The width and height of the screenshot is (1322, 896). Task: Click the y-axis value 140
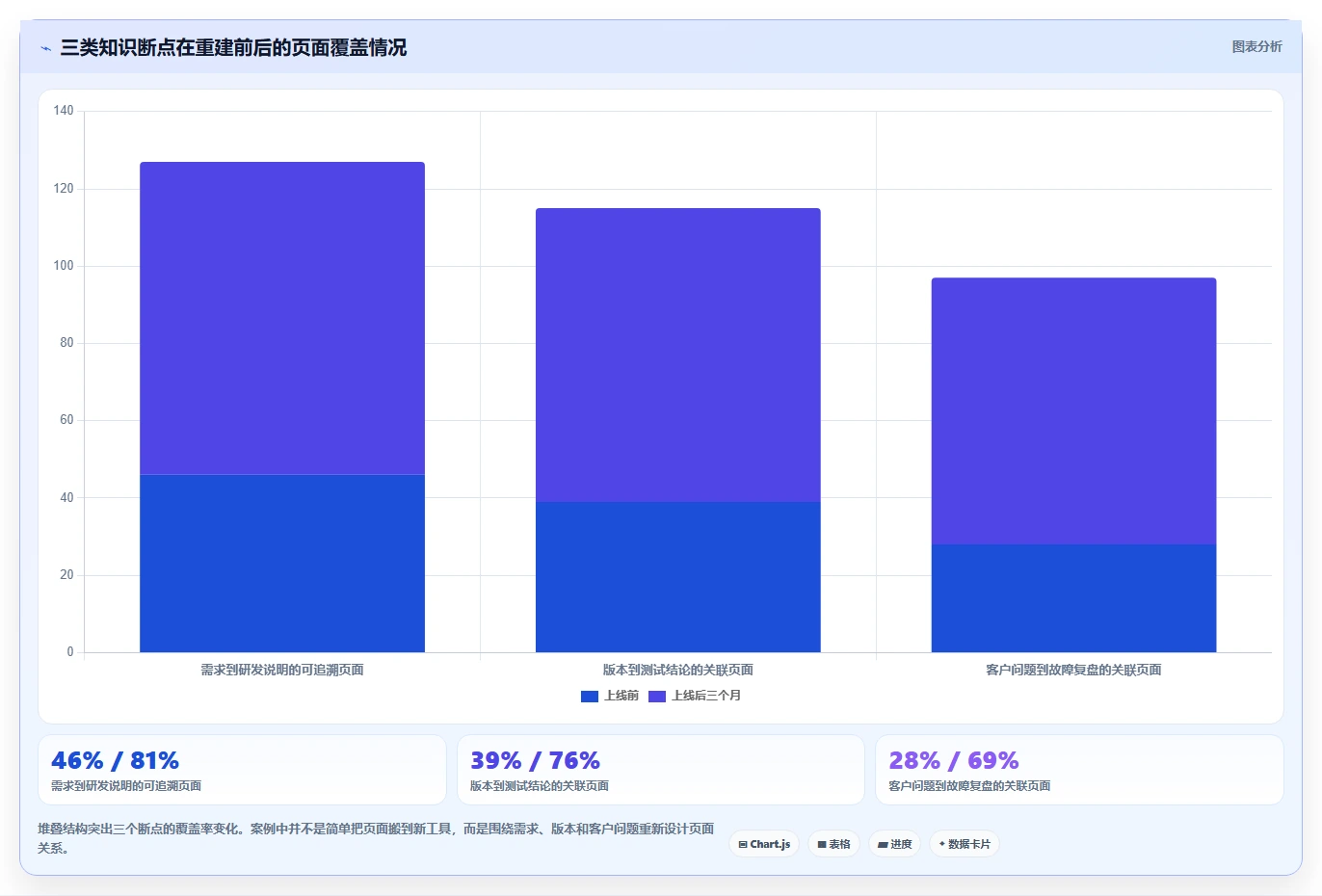point(64,111)
